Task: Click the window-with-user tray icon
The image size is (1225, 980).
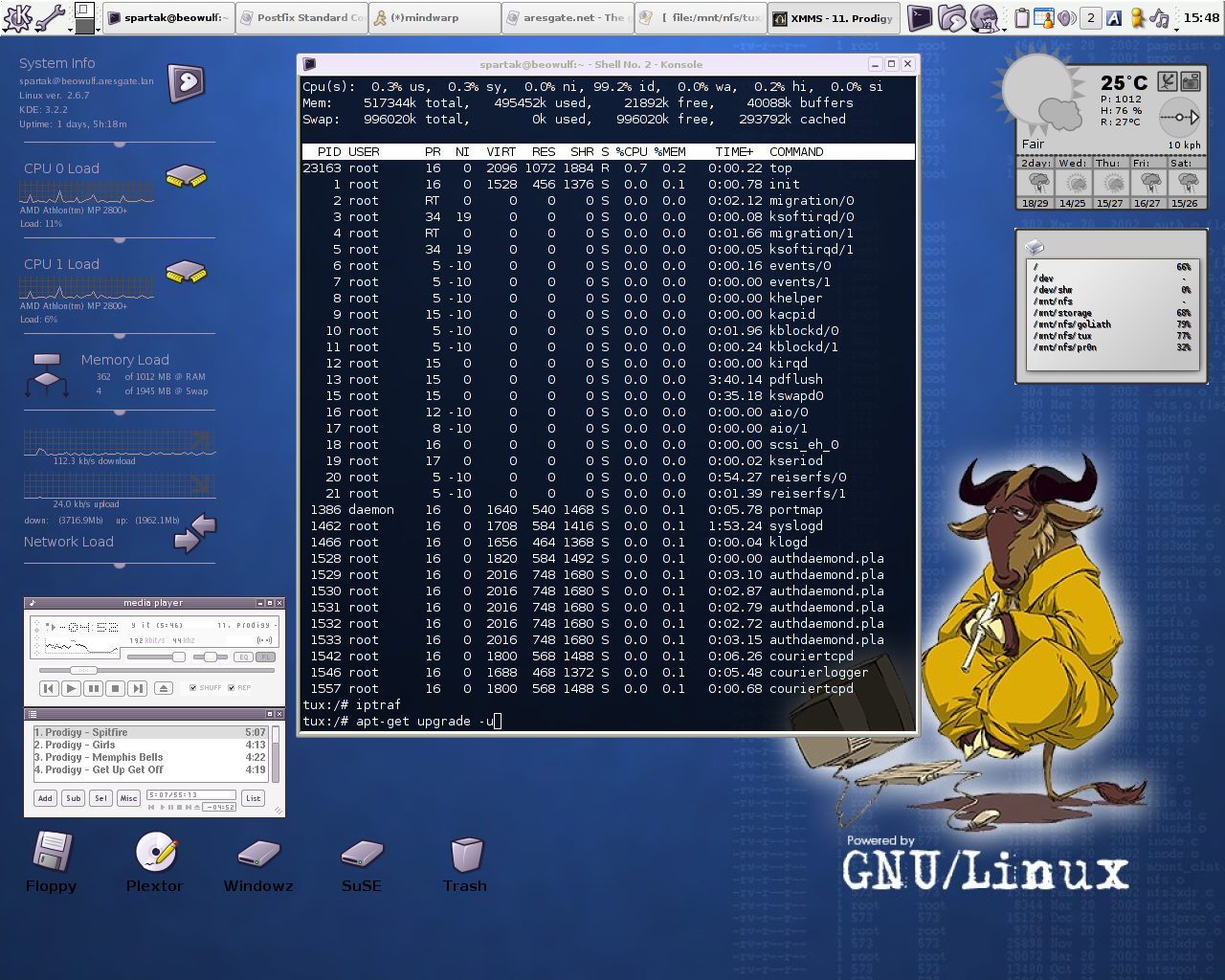Action: tap(1044, 17)
